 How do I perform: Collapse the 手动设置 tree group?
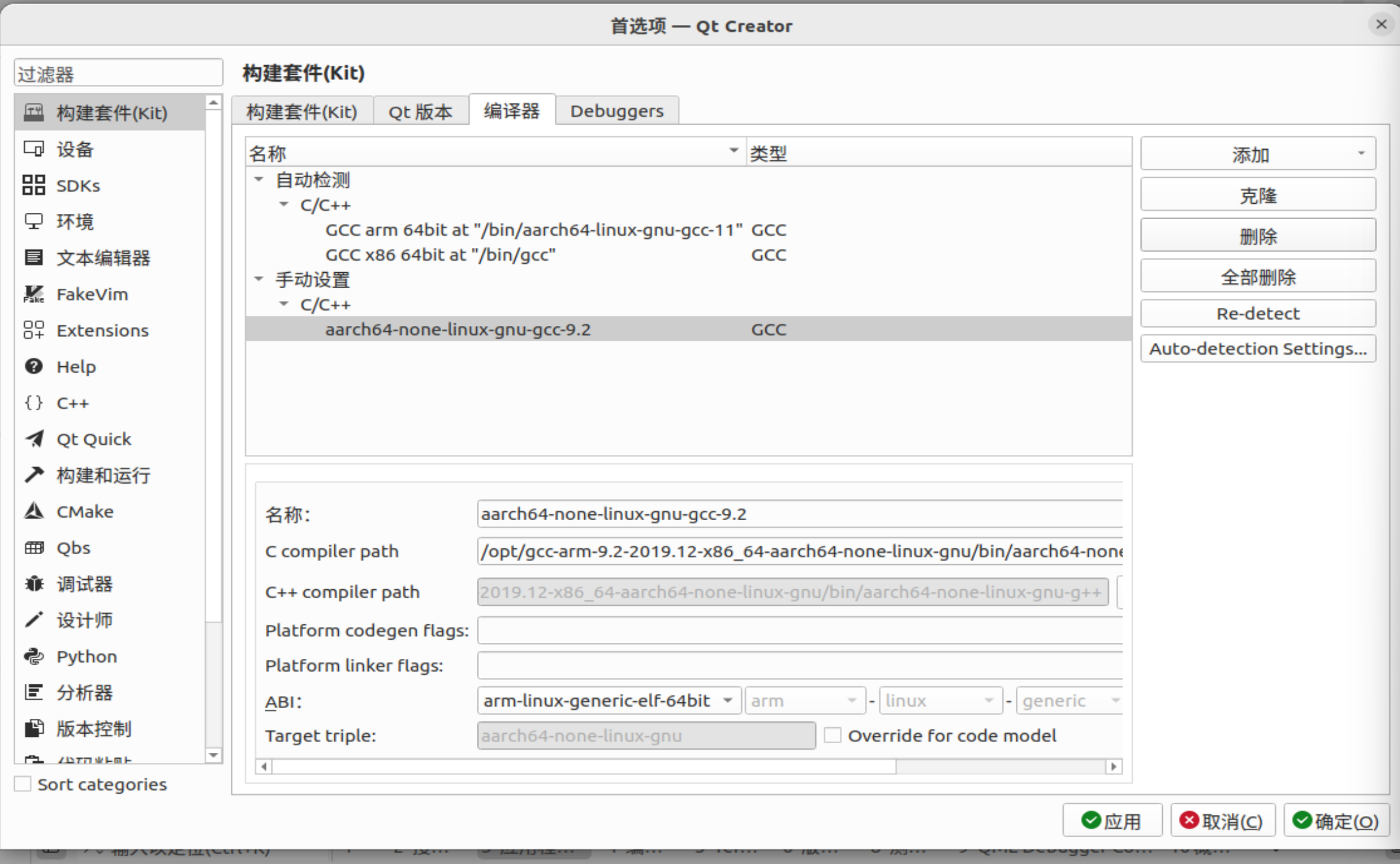click(259, 279)
